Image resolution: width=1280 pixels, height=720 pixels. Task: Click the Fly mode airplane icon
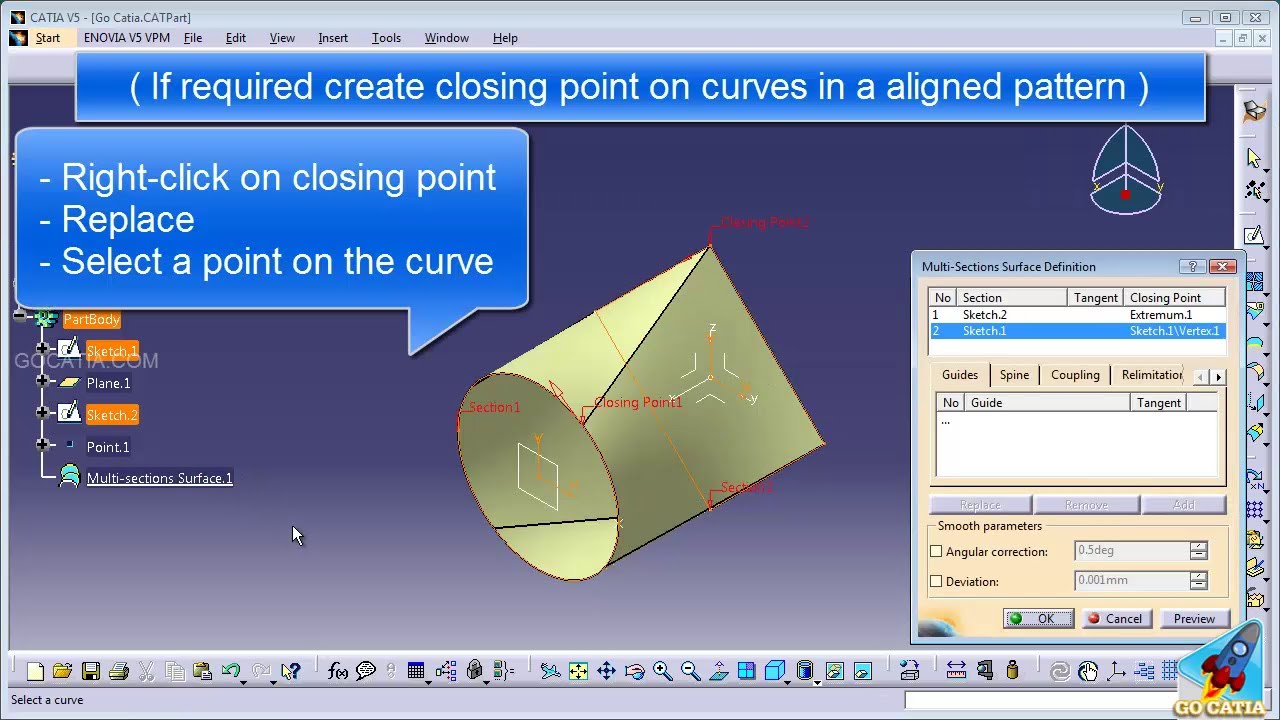click(550, 671)
